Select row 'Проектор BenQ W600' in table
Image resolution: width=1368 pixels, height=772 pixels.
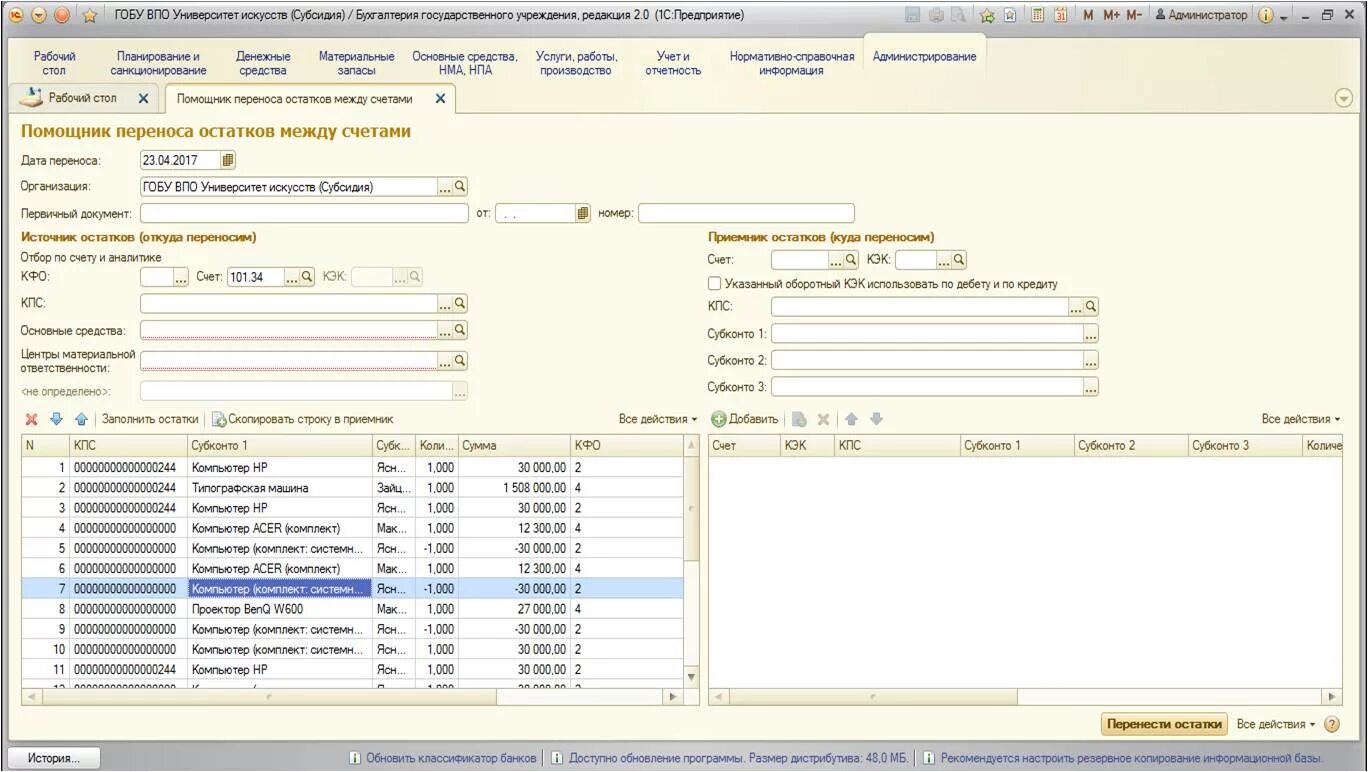(x=353, y=609)
